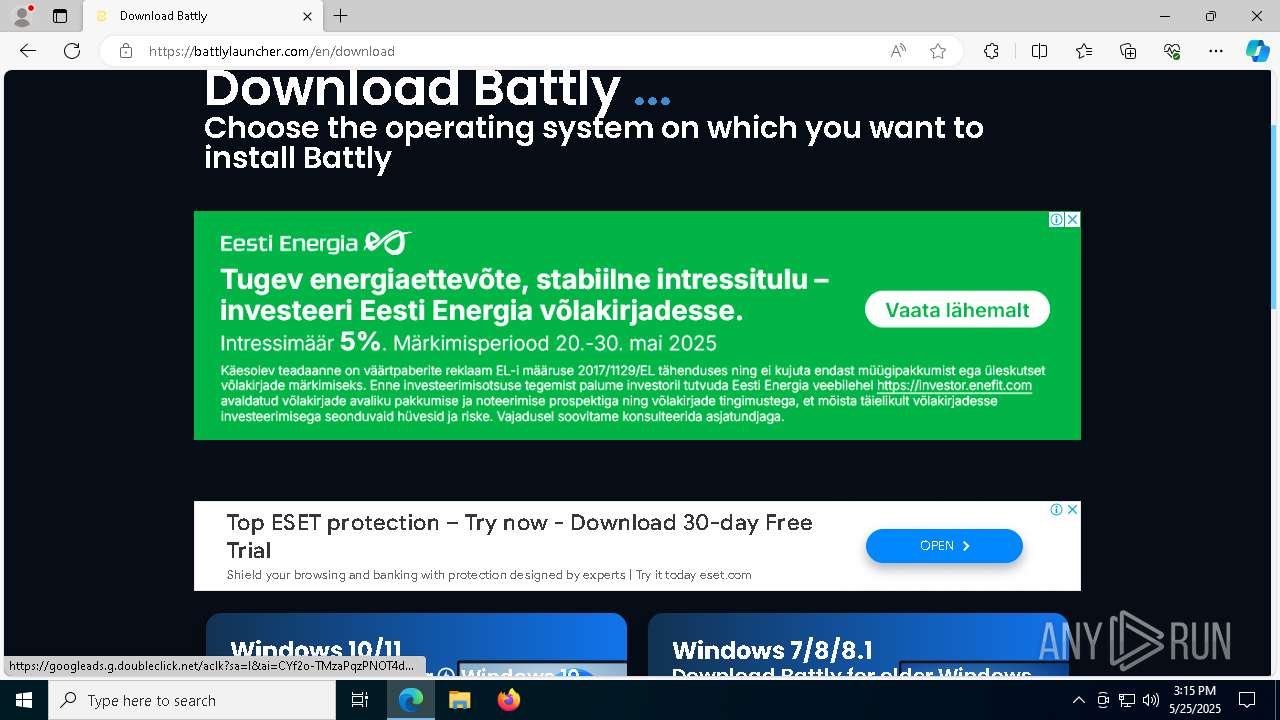Image resolution: width=1280 pixels, height=720 pixels.
Task: Open Task View
Action: 360,700
